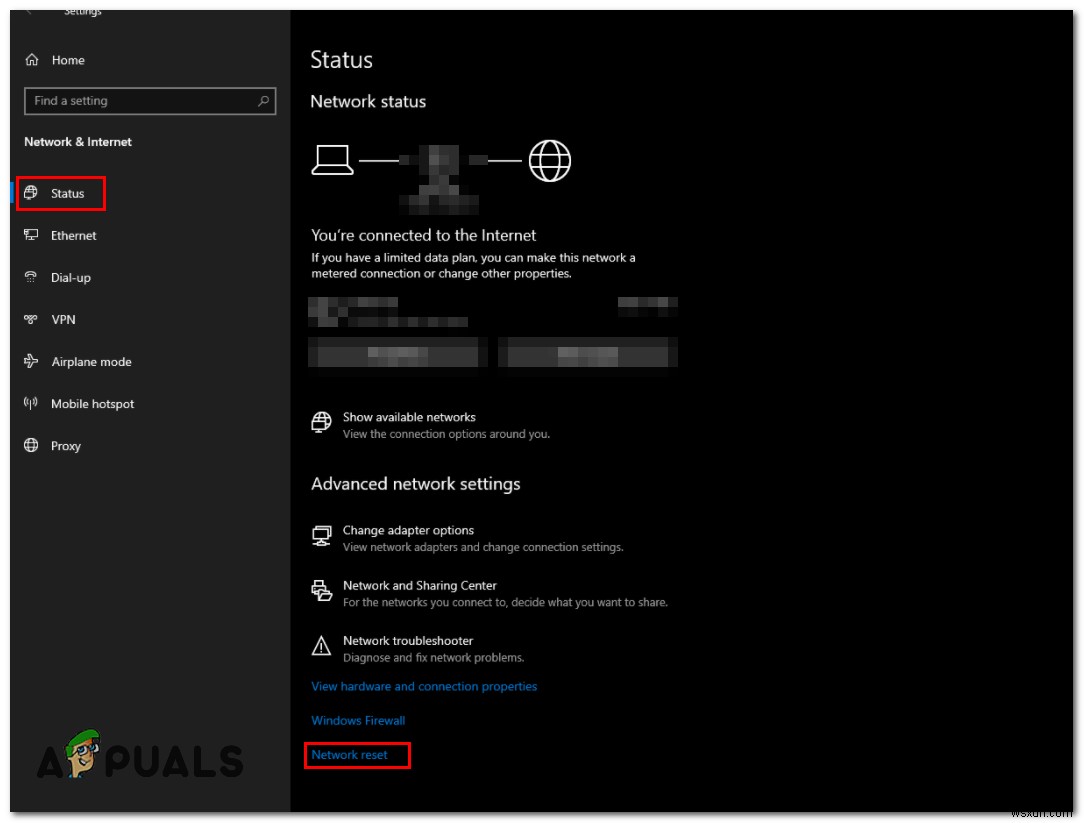Open Windows Firewall settings
This screenshot has height=823, width=1084.
tap(357, 720)
